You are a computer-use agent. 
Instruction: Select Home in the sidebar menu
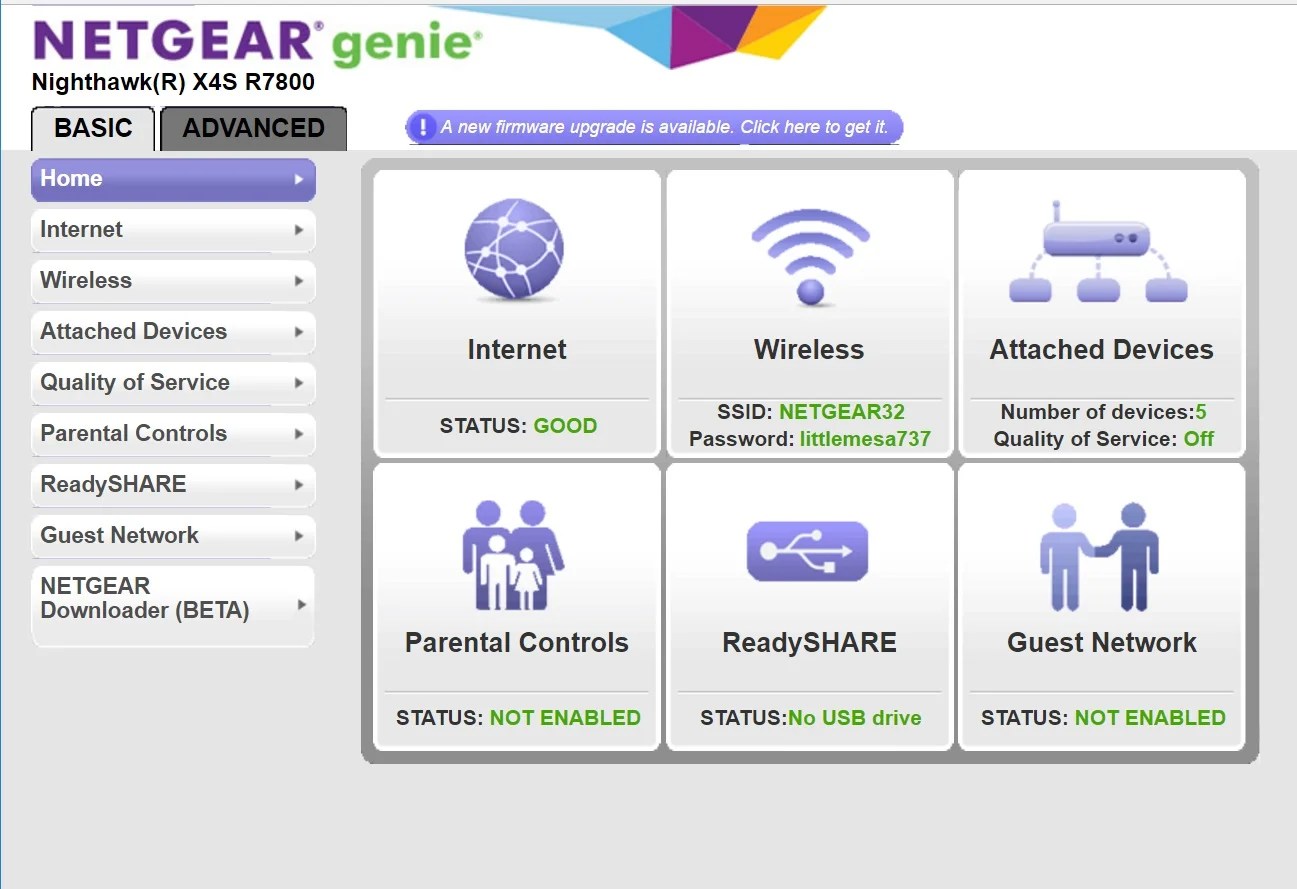coord(174,179)
